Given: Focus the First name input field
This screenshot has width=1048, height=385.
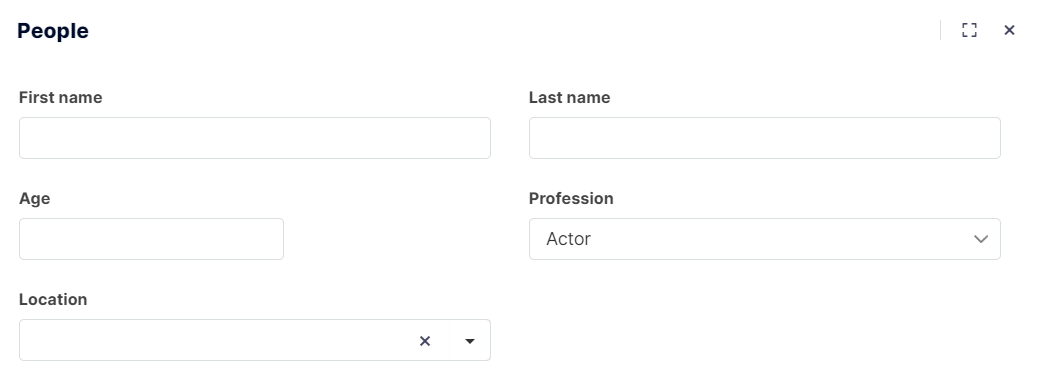Looking at the screenshot, I should pyautogui.click(x=255, y=138).
